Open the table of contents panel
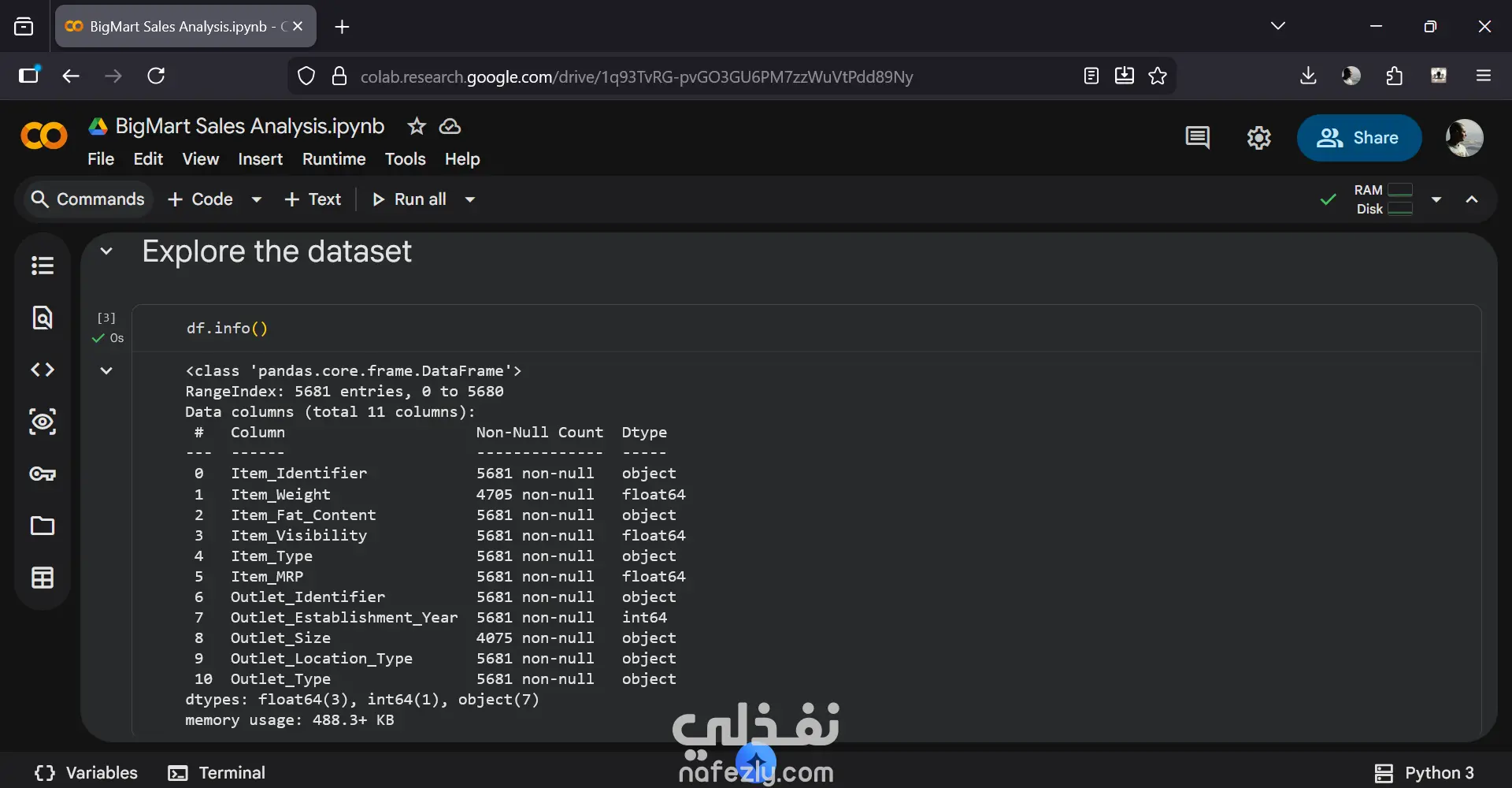Image resolution: width=1512 pixels, height=788 pixels. (x=43, y=266)
